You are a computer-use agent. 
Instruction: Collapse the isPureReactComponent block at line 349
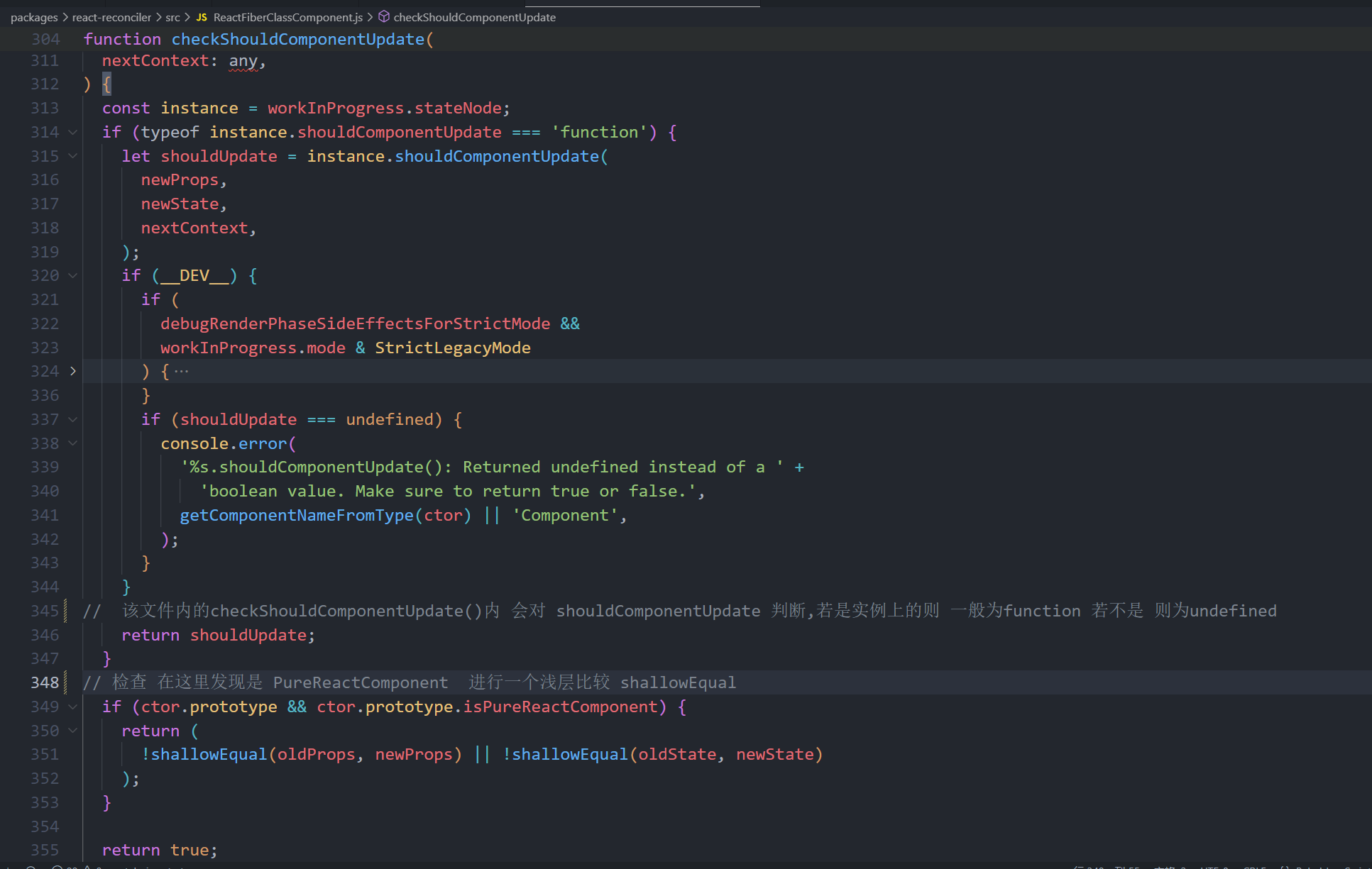click(x=72, y=707)
